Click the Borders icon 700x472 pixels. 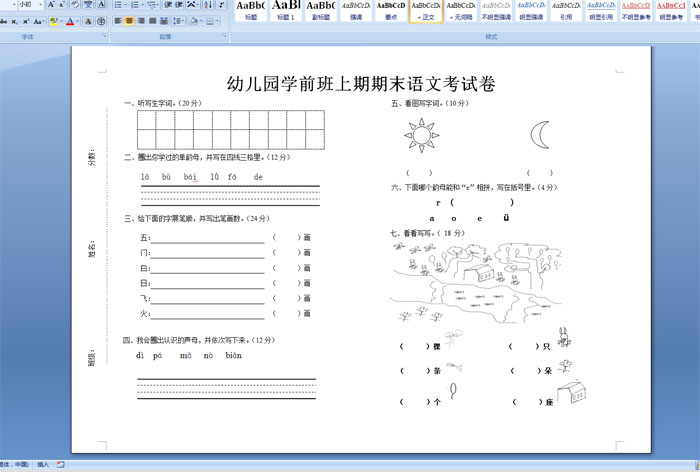click(x=210, y=21)
